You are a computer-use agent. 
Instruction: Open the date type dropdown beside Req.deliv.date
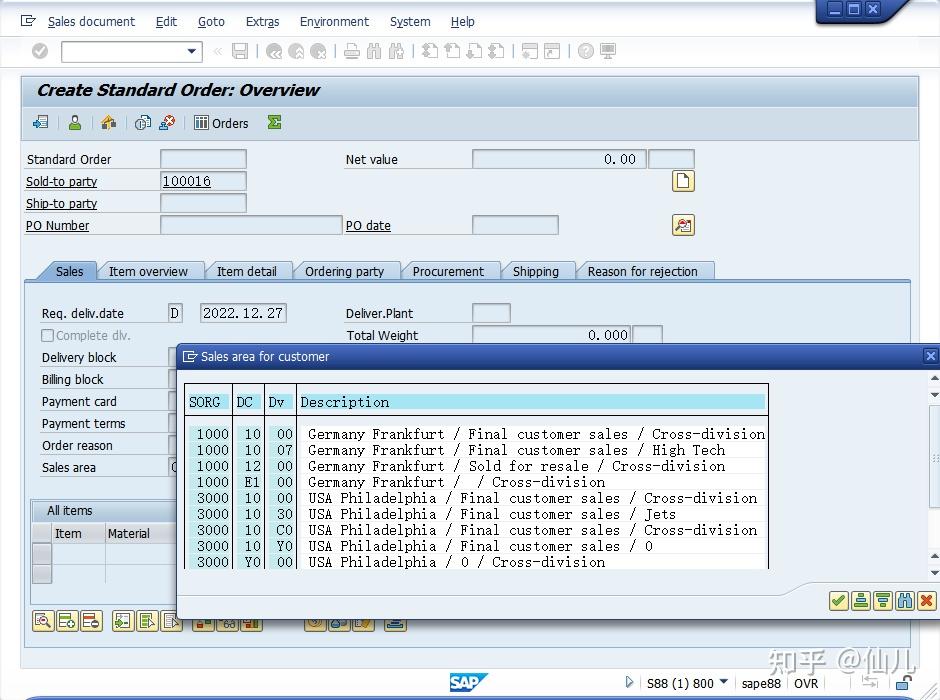(174, 312)
